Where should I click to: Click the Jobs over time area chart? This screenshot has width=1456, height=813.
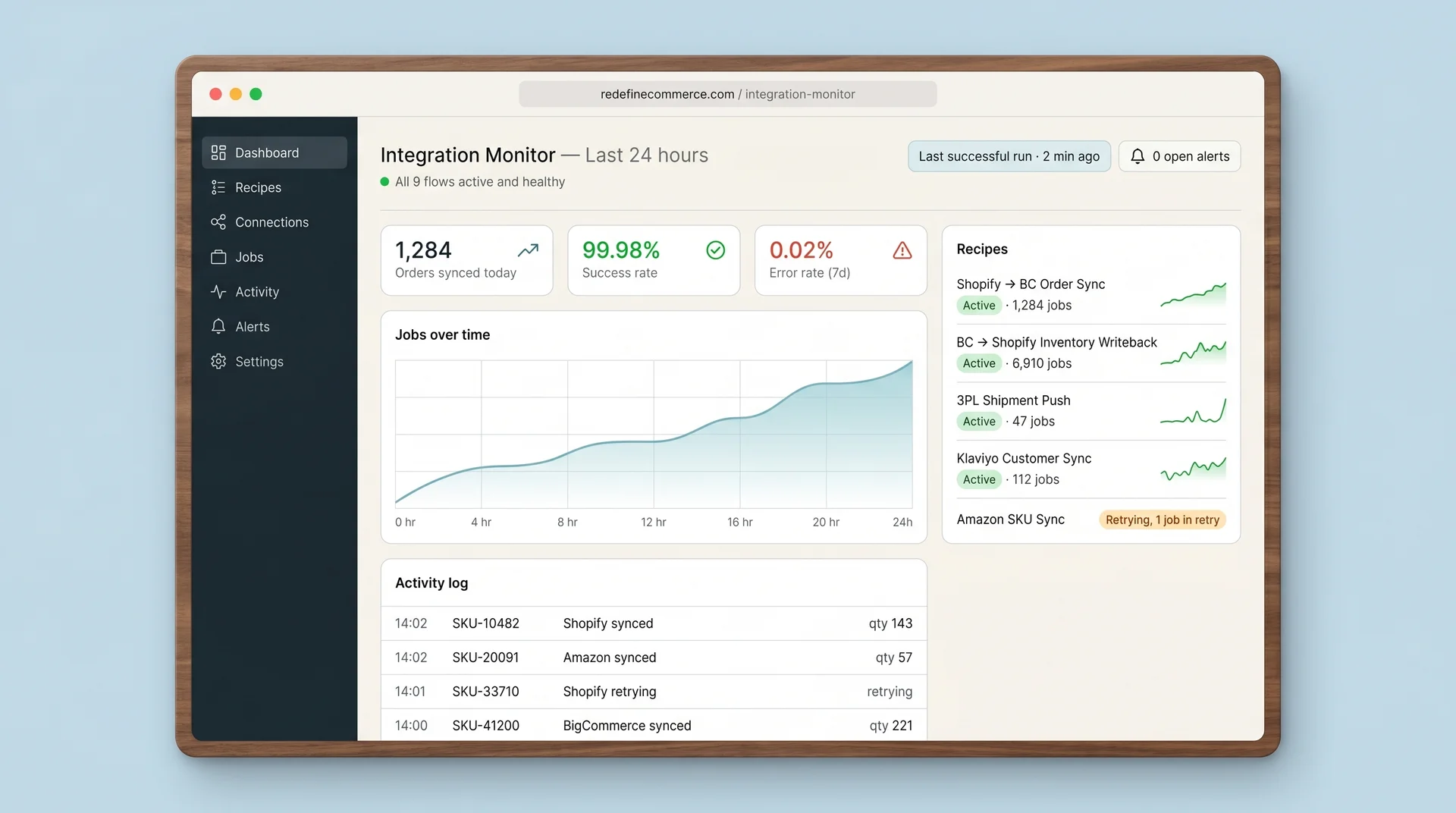click(x=654, y=434)
